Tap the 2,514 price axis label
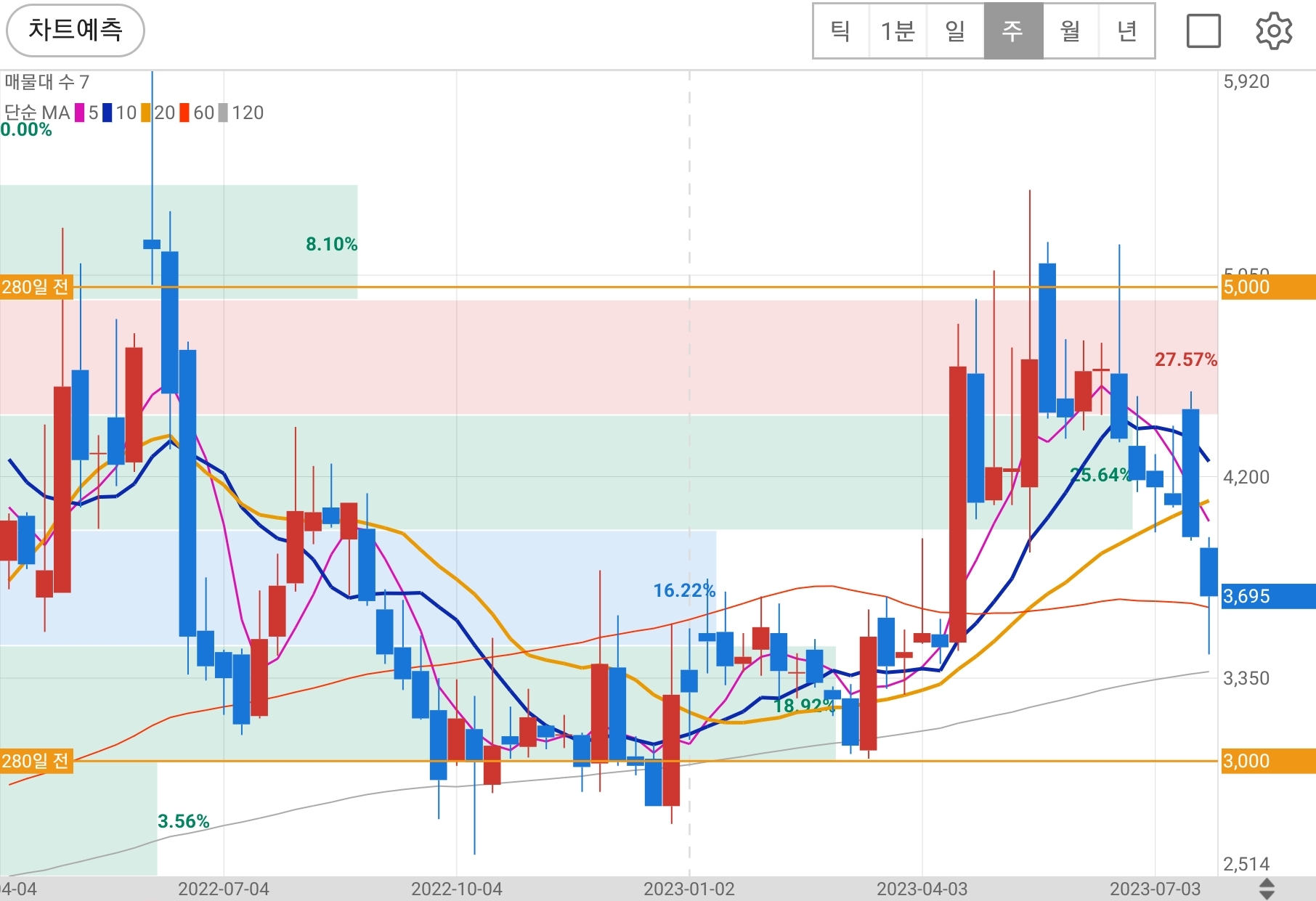 (1246, 864)
